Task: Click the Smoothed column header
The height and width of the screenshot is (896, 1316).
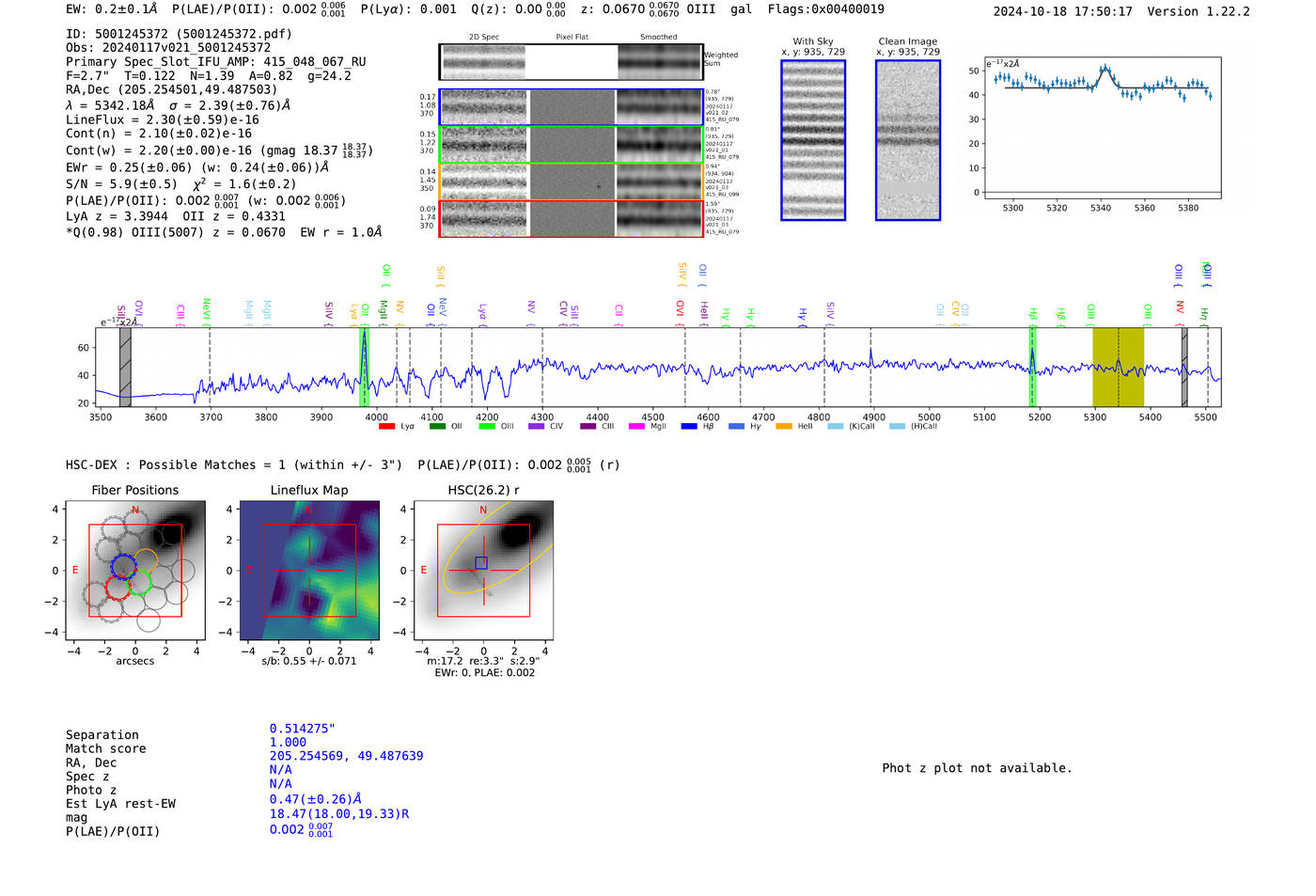Action: pos(658,38)
